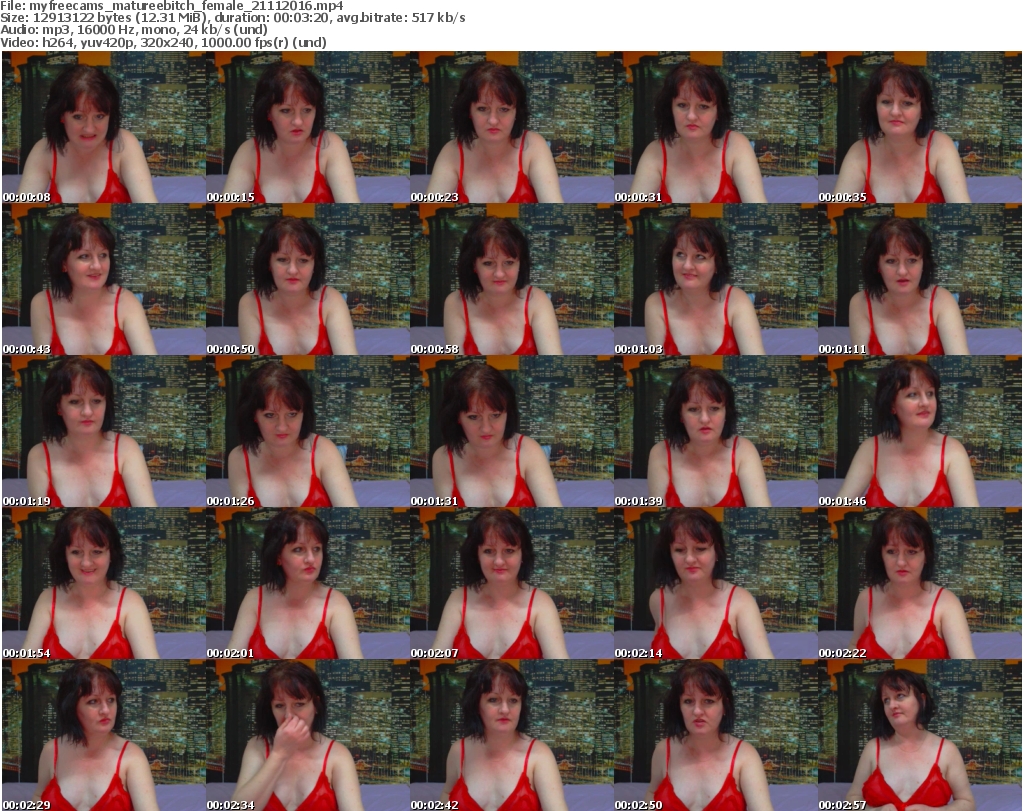Click the frame stamped 00:01:46

click(920, 432)
